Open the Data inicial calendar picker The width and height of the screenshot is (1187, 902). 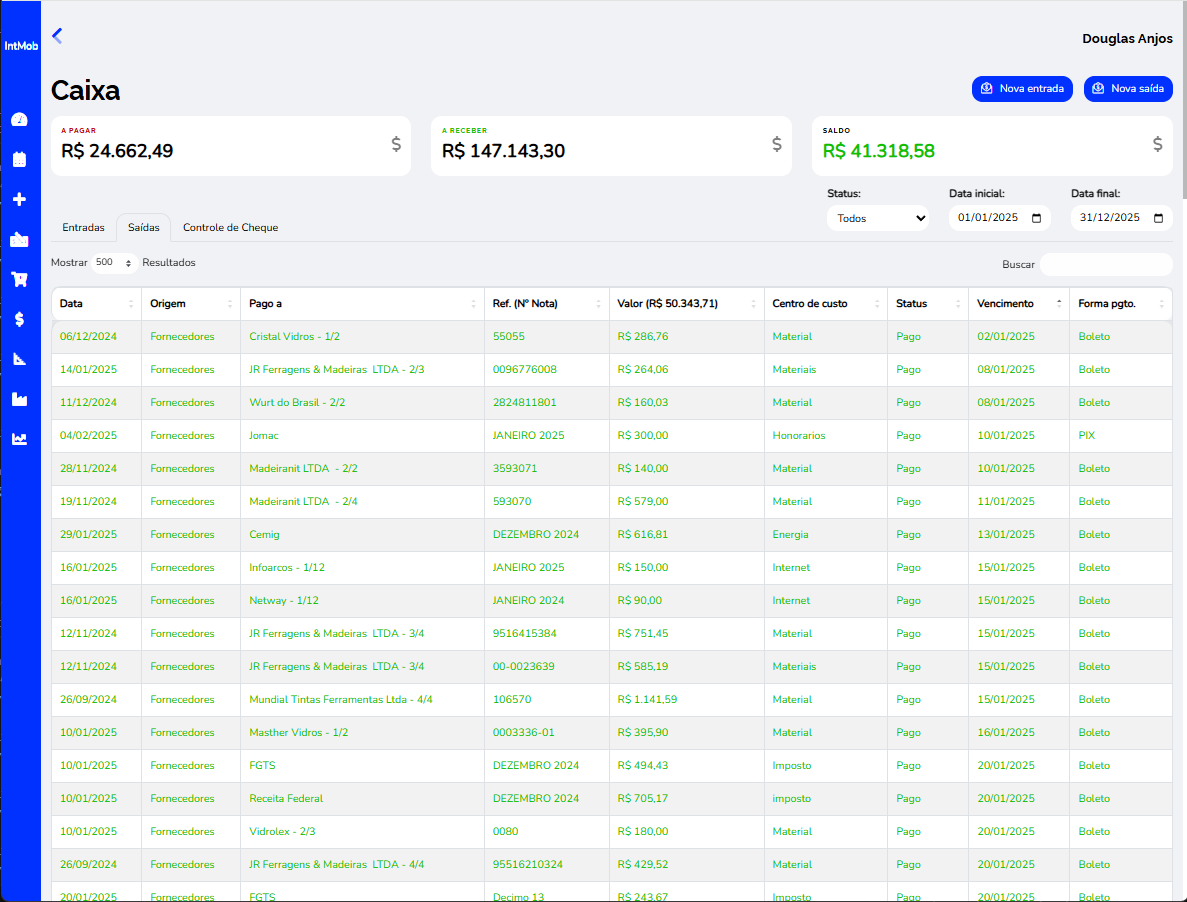[x=1036, y=218]
